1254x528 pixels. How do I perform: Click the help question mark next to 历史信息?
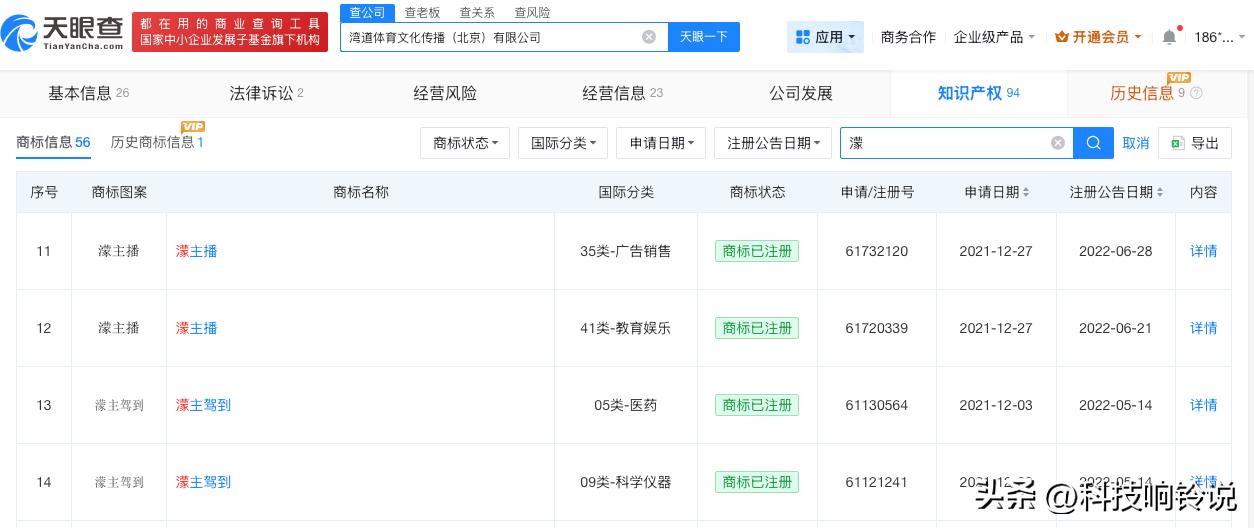pos(1196,93)
